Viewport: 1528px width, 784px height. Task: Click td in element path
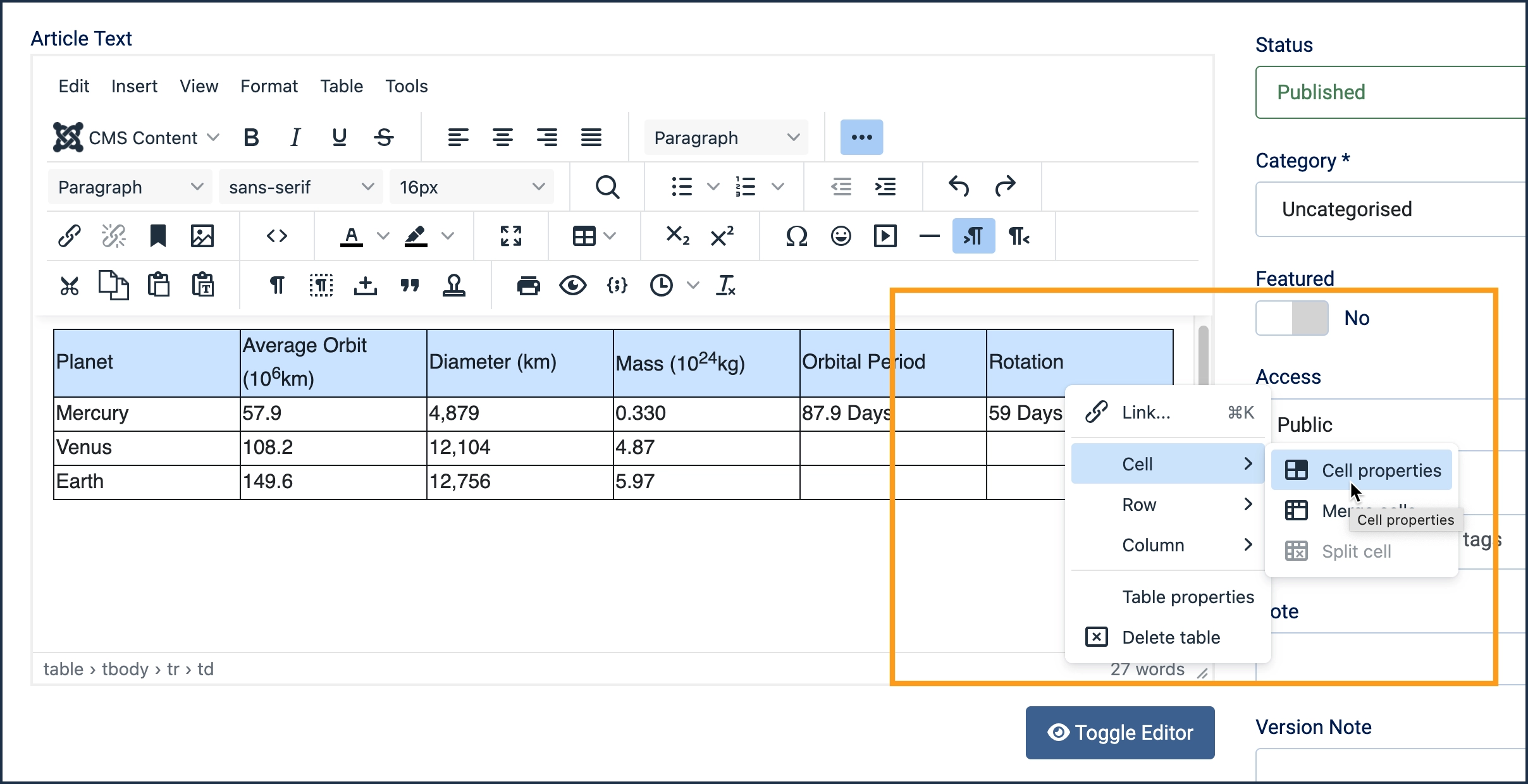coord(206,669)
